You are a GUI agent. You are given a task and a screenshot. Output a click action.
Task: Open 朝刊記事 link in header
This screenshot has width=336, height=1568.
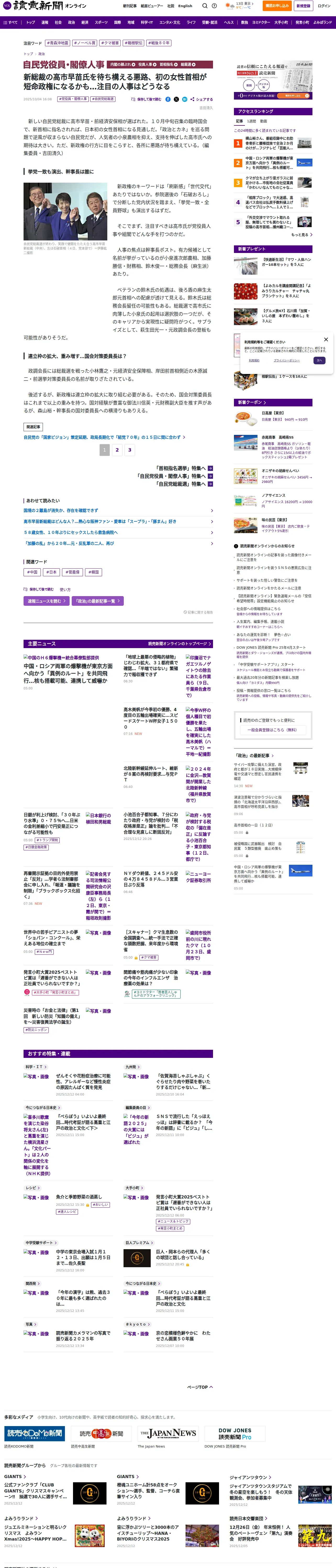pyautogui.click(x=129, y=5)
